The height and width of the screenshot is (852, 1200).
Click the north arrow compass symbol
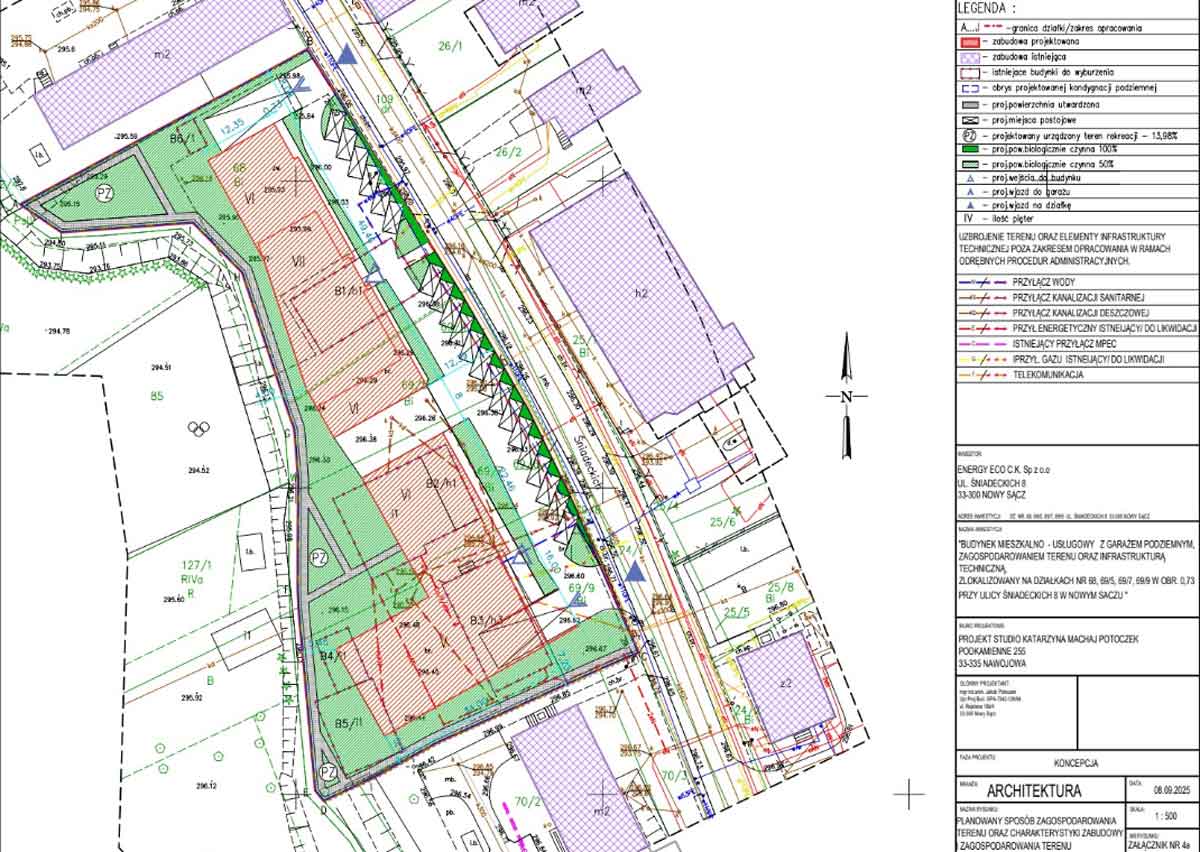pyautogui.click(x=846, y=396)
